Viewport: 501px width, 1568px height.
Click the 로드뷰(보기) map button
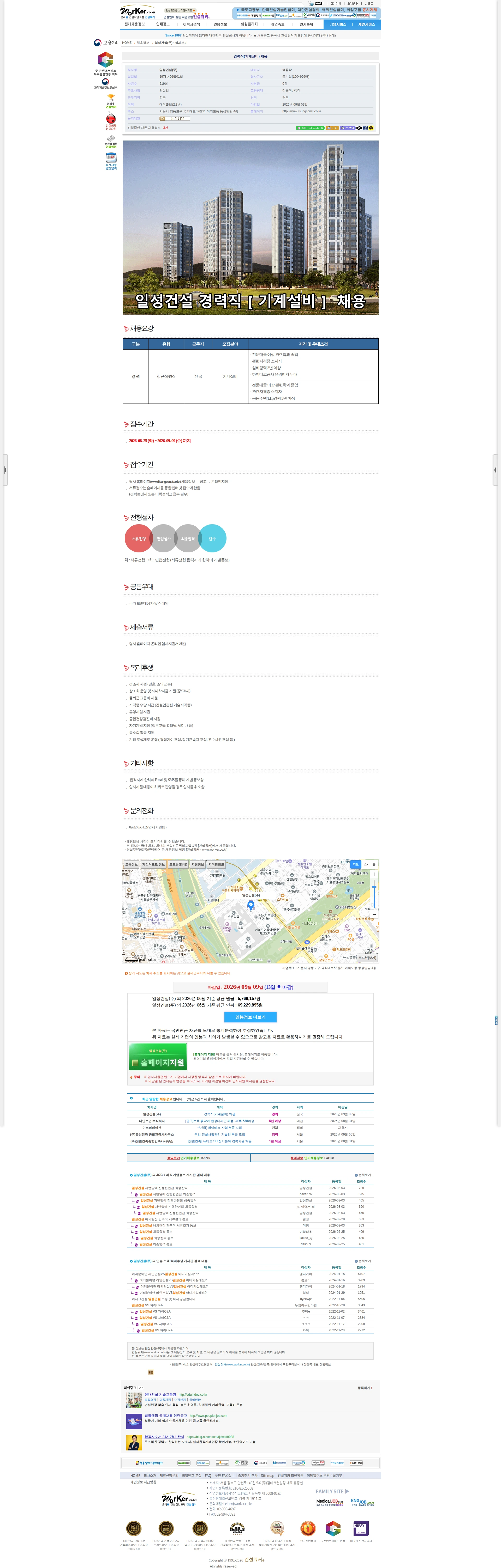(x=367, y=957)
